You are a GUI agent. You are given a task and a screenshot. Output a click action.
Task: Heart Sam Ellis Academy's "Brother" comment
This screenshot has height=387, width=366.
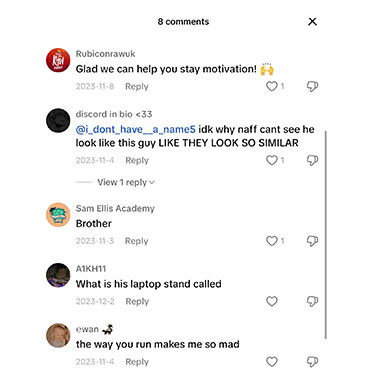coord(272,241)
